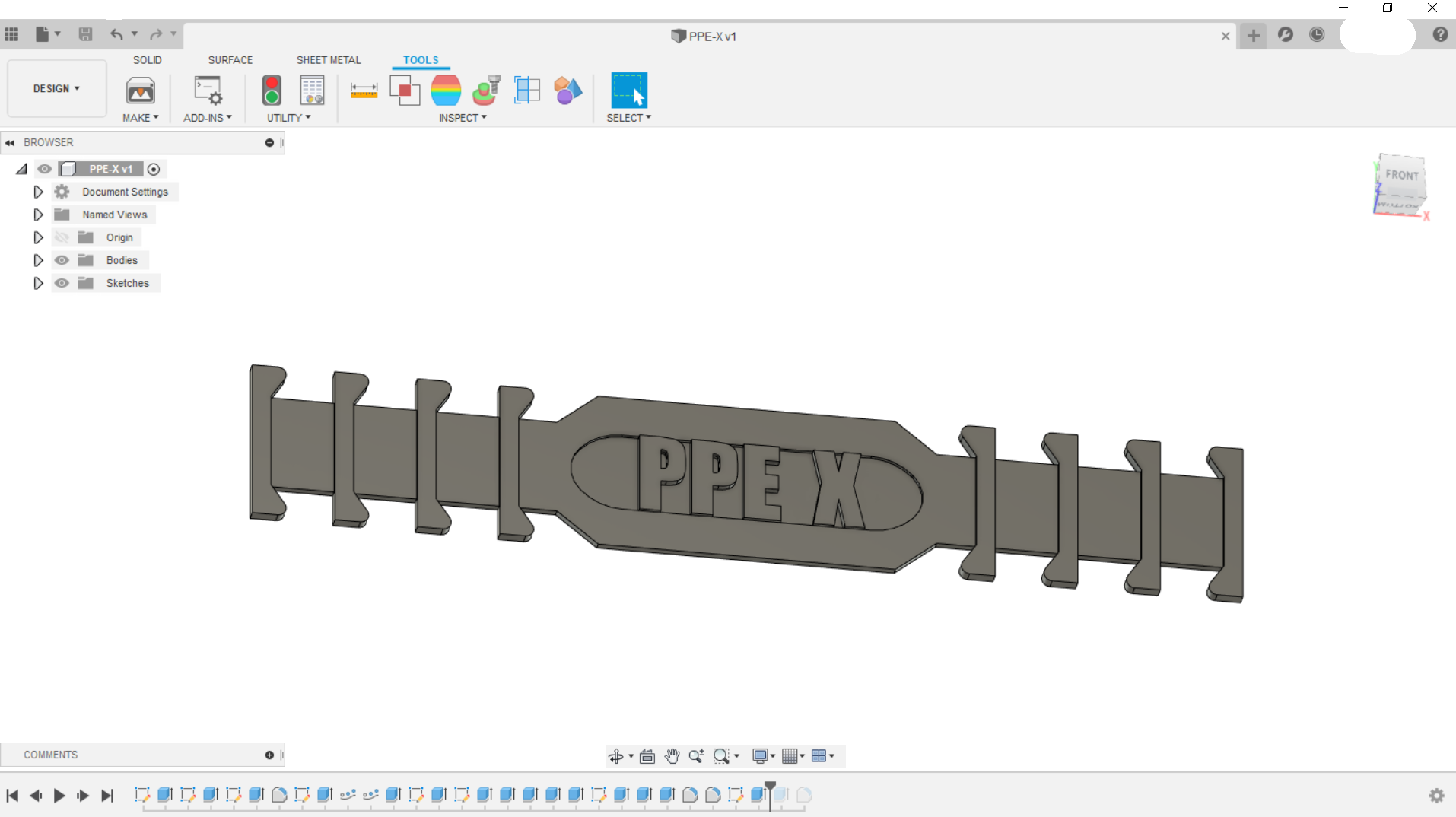The width and height of the screenshot is (1456, 817).
Task: Click the BROWSER panel options dot
Action: 269,142
